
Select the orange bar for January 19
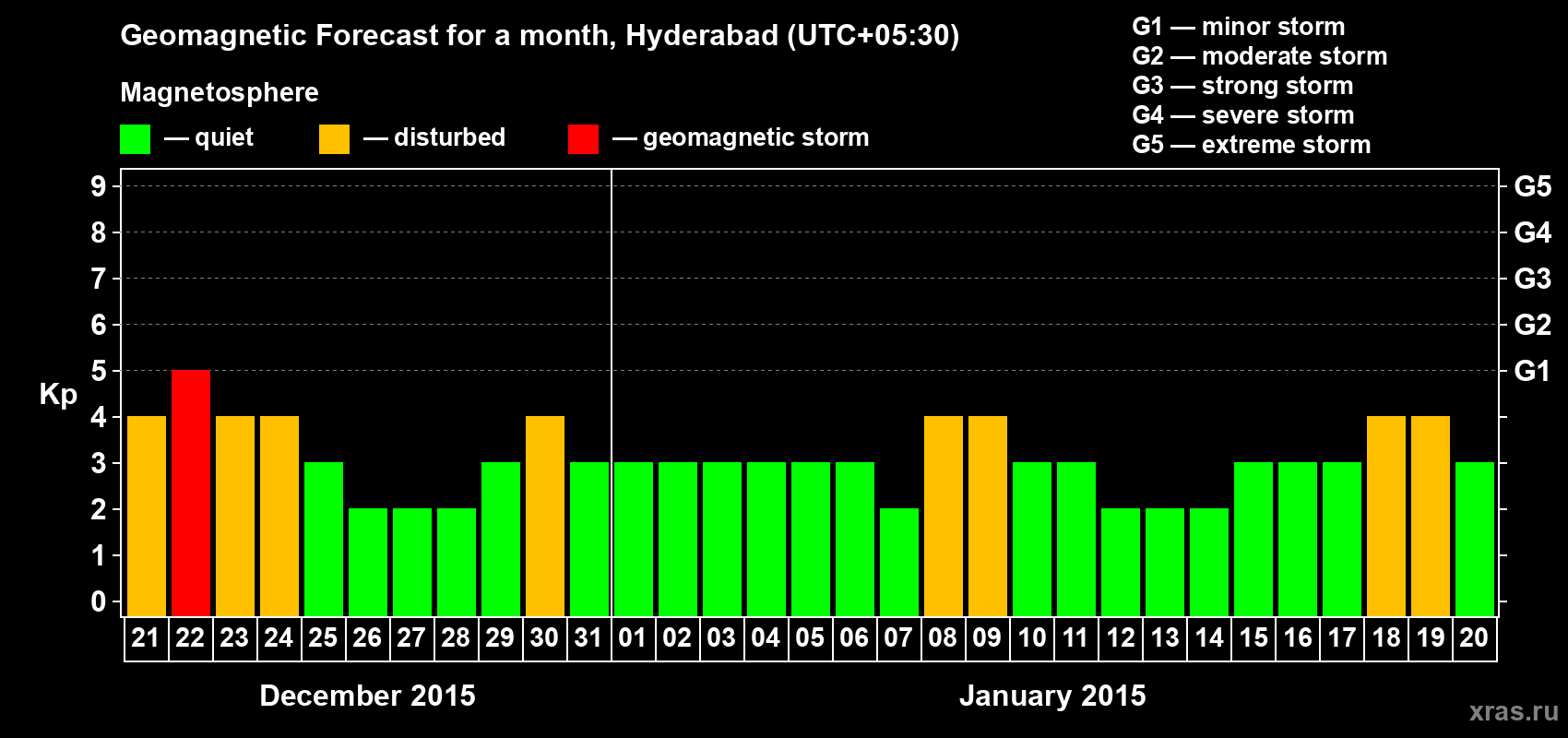click(1431, 517)
